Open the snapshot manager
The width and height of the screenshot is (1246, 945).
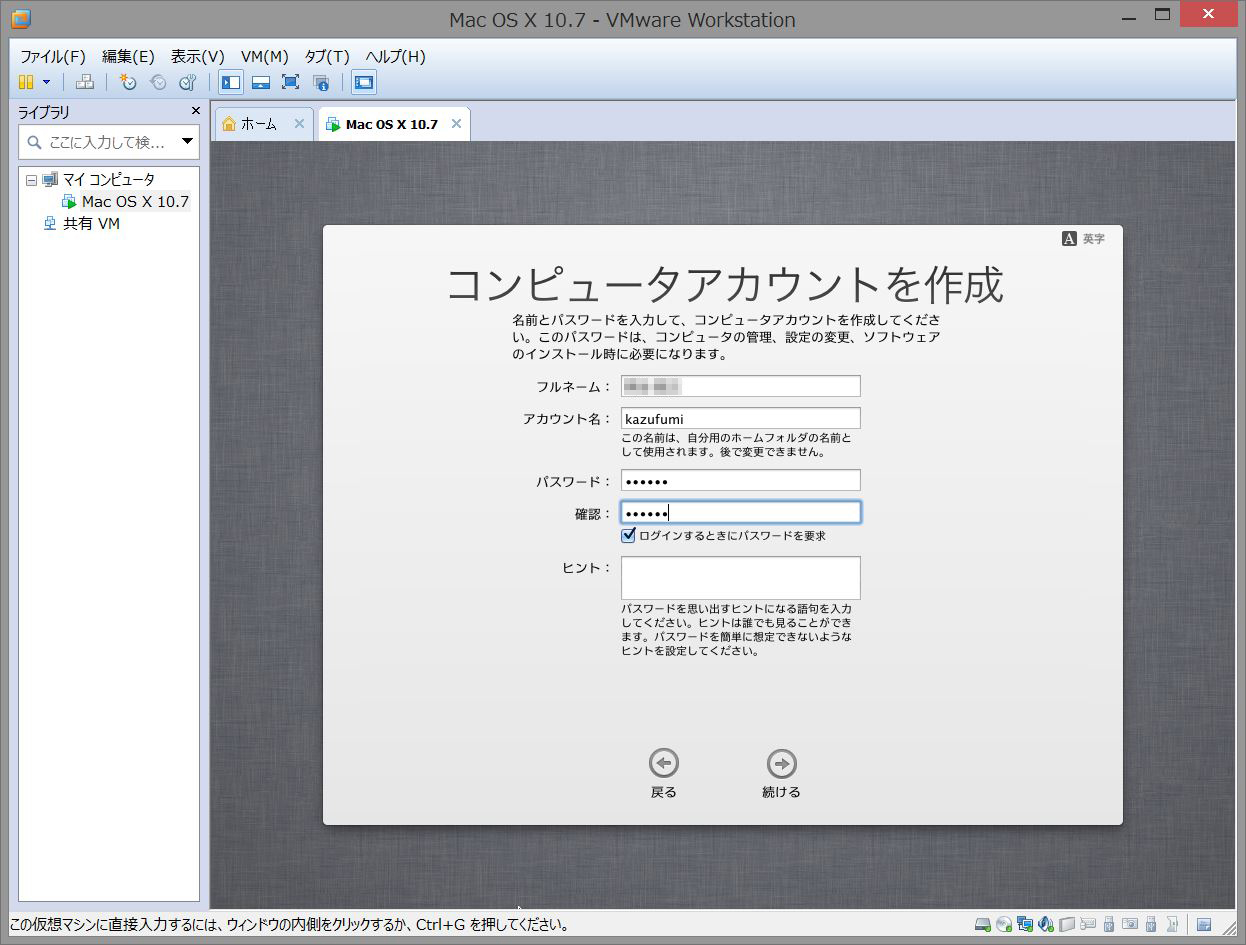[187, 82]
